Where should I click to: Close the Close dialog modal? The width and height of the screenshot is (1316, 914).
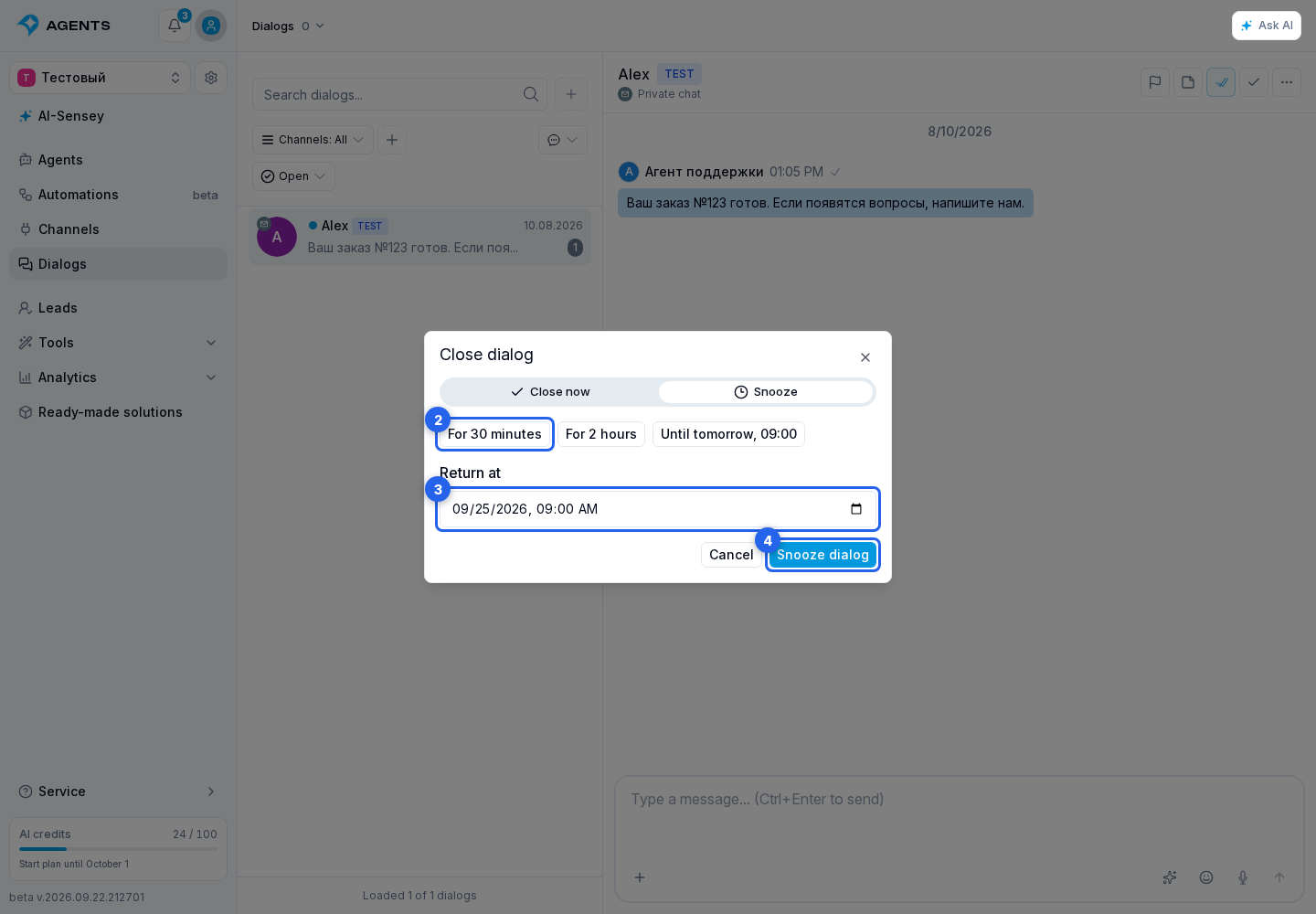click(x=865, y=357)
